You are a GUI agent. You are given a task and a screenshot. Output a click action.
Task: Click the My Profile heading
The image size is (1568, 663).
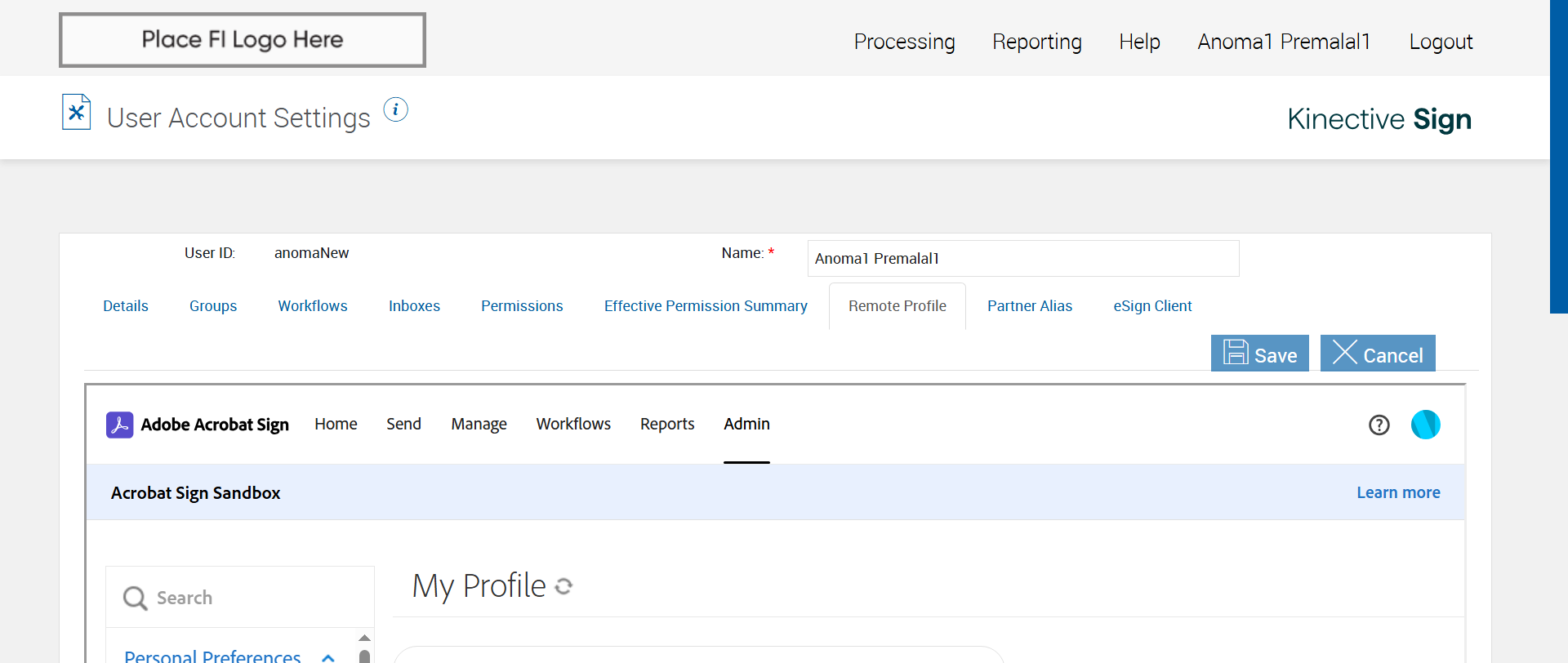click(x=479, y=586)
